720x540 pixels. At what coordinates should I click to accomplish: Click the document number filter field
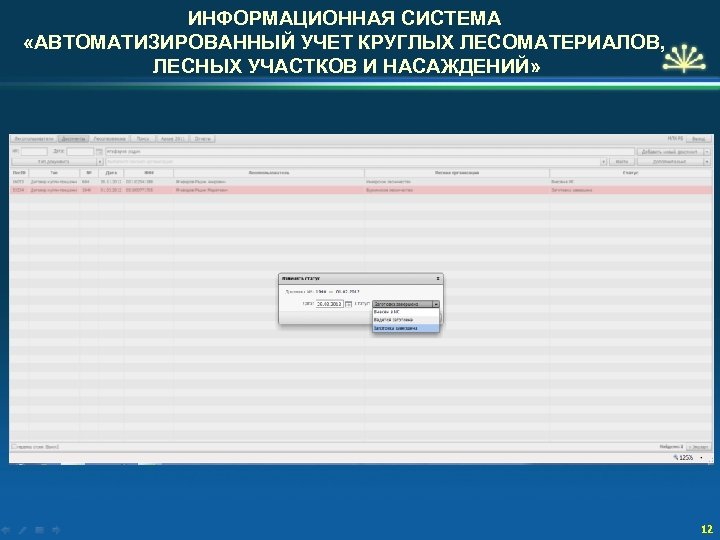(x=34, y=152)
